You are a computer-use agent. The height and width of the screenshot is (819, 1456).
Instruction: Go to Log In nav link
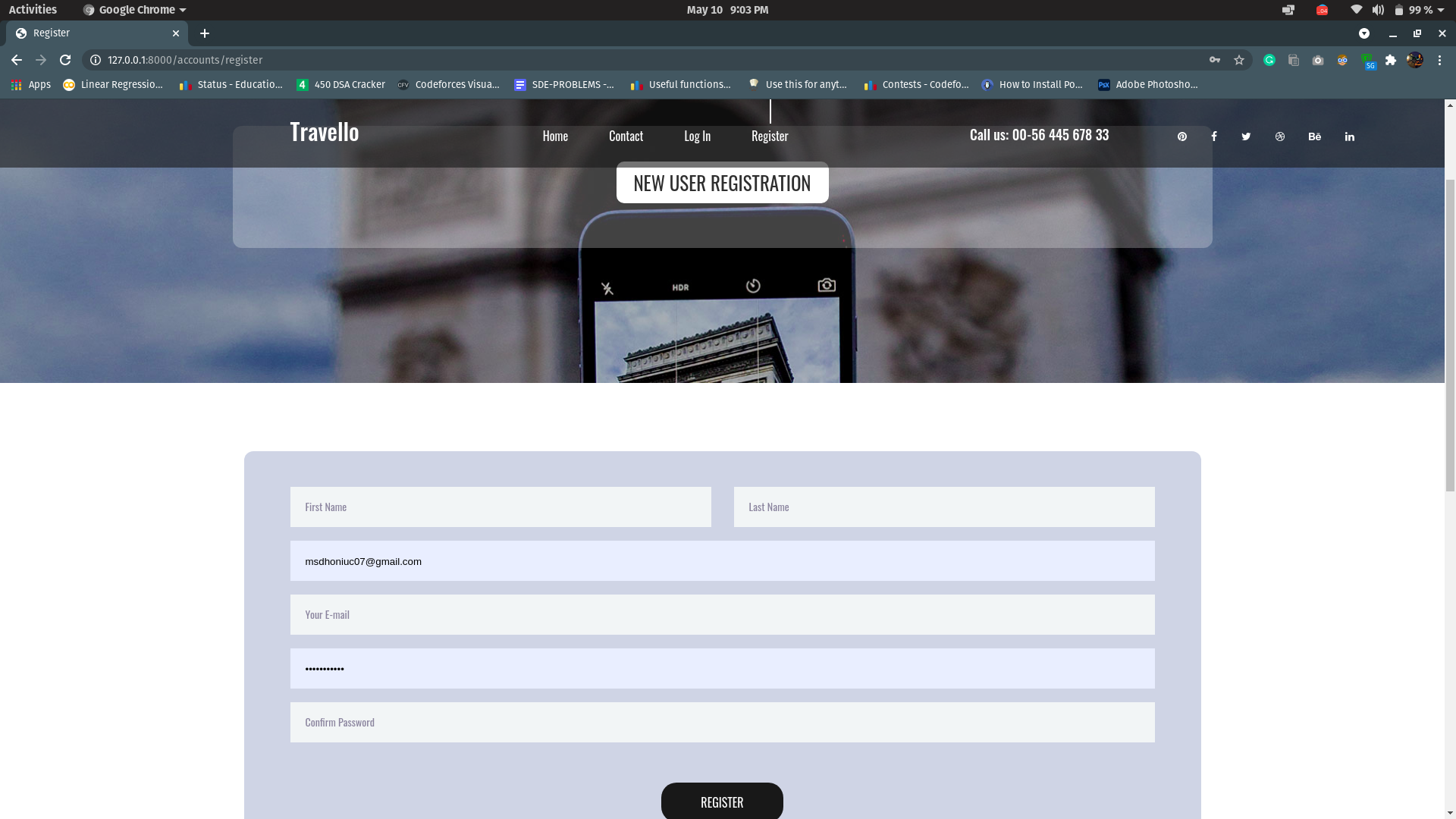tap(697, 136)
